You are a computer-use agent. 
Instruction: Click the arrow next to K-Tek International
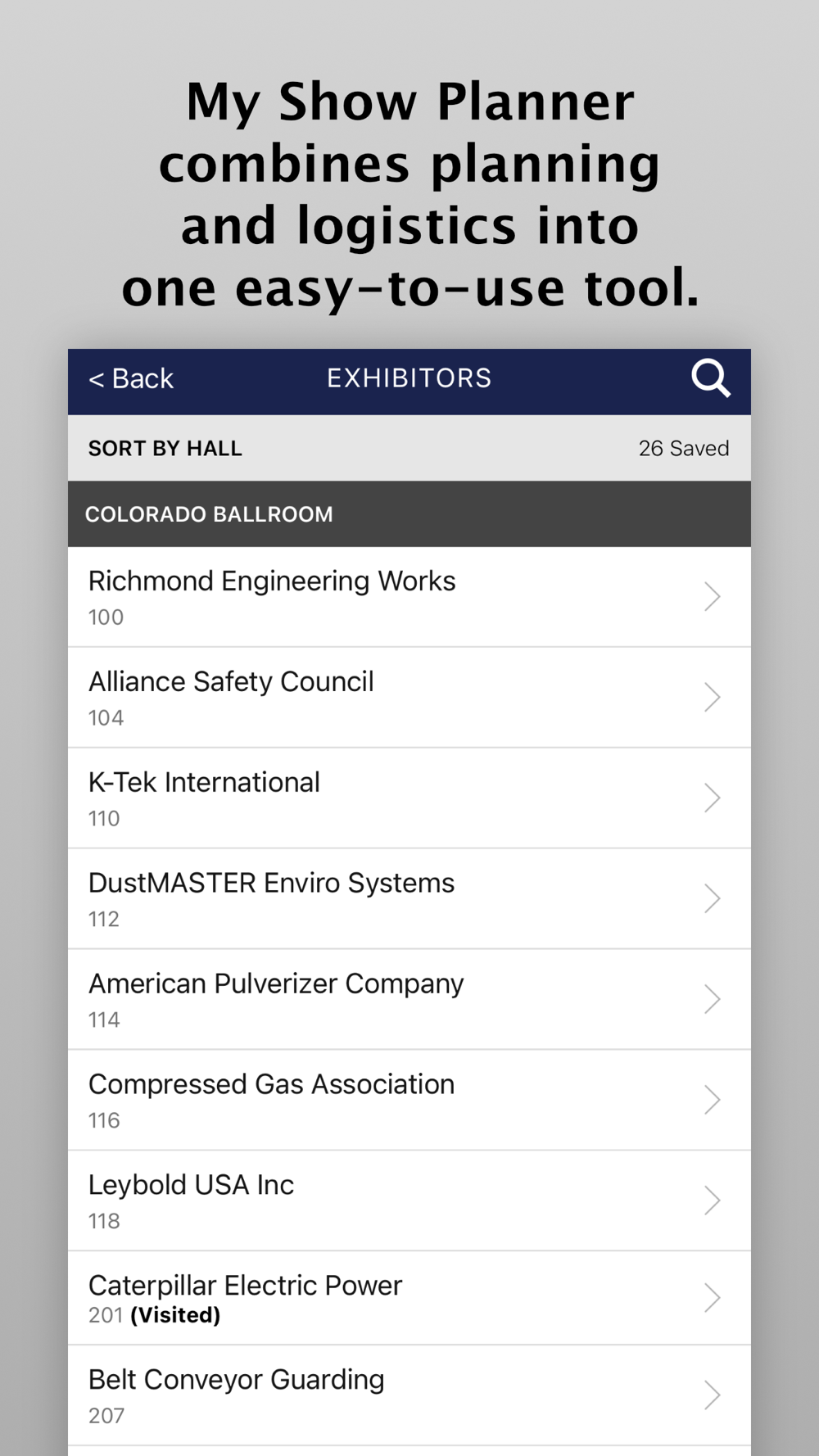pos(712,798)
